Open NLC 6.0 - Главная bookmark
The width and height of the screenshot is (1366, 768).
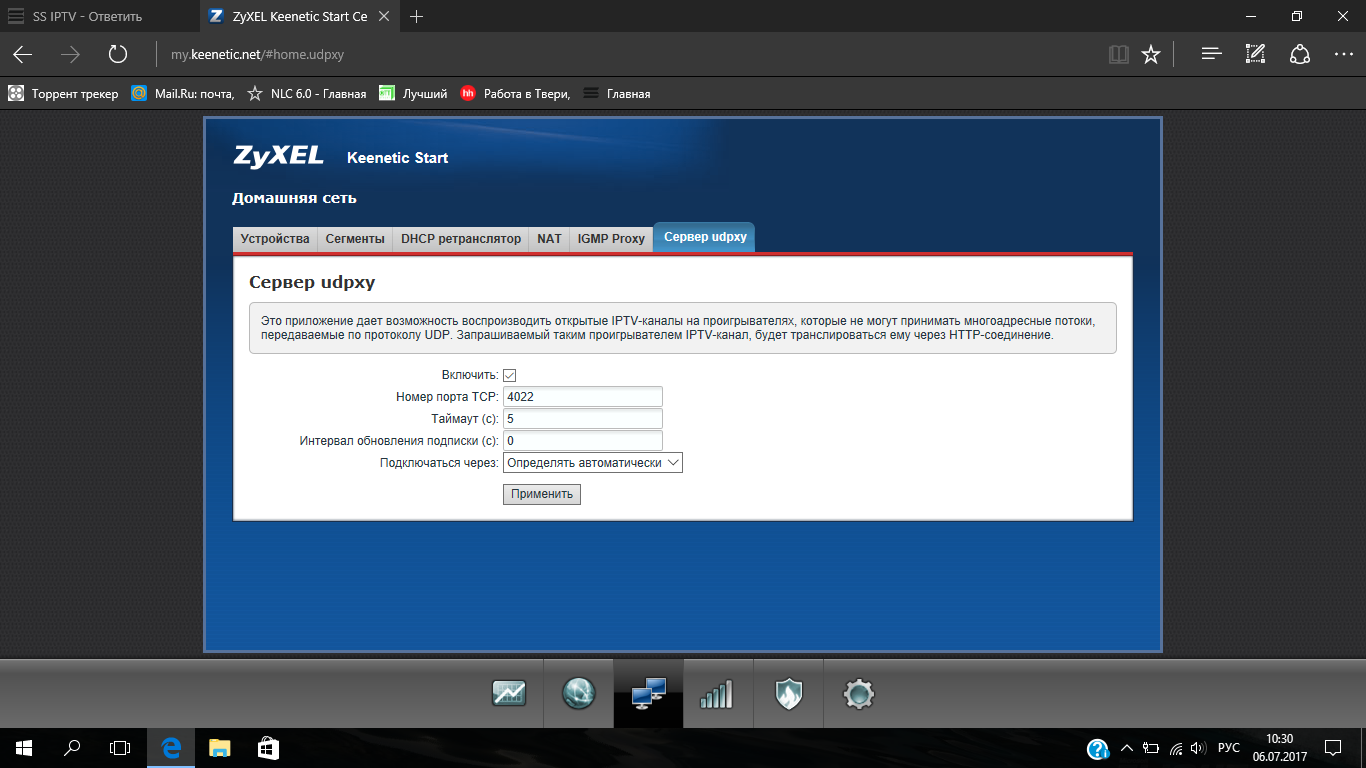click(307, 94)
